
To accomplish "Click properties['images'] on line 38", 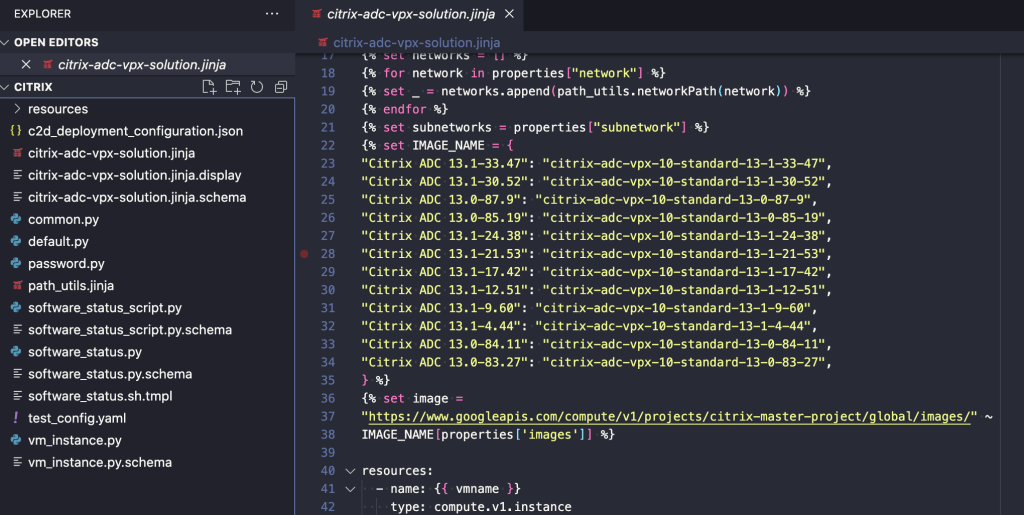I will pyautogui.click(x=513, y=435).
